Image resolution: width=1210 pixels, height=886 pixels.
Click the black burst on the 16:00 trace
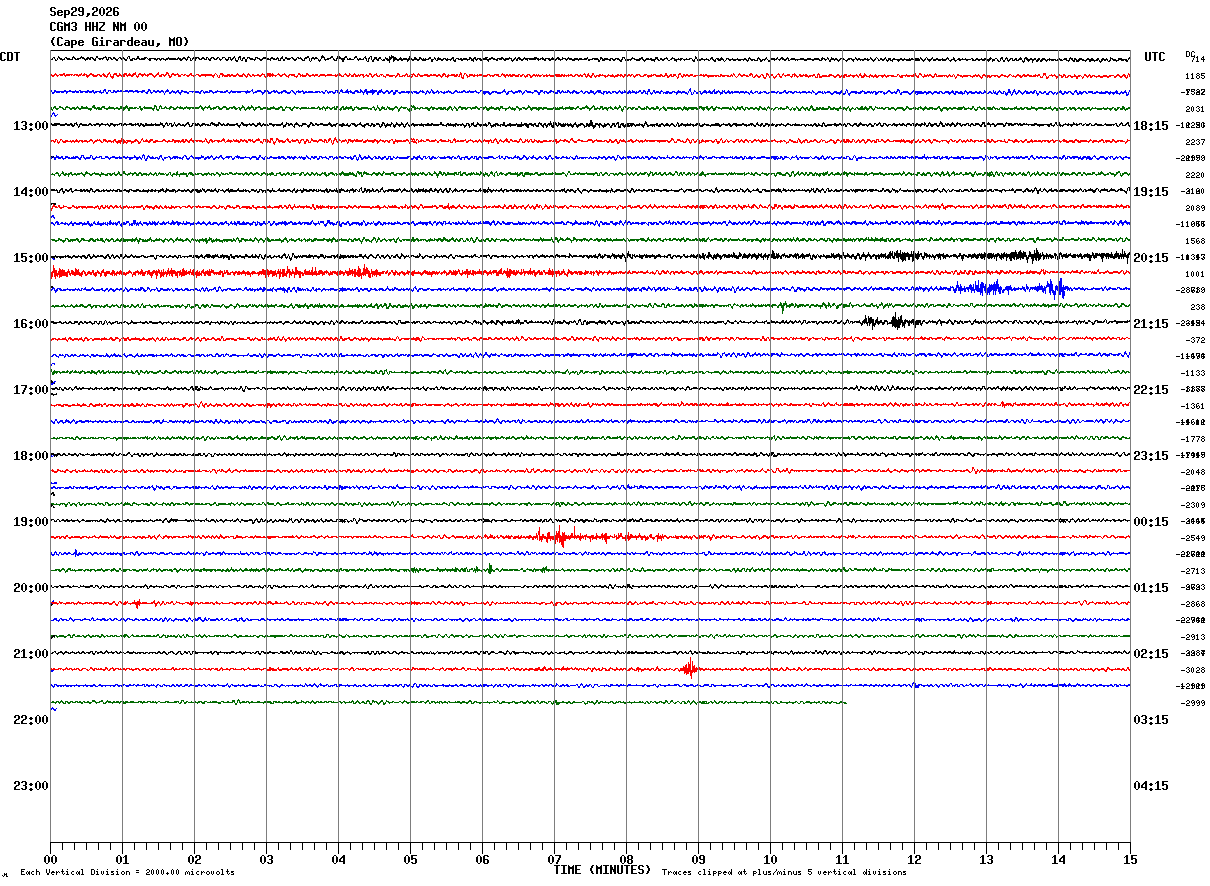(x=893, y=321)
